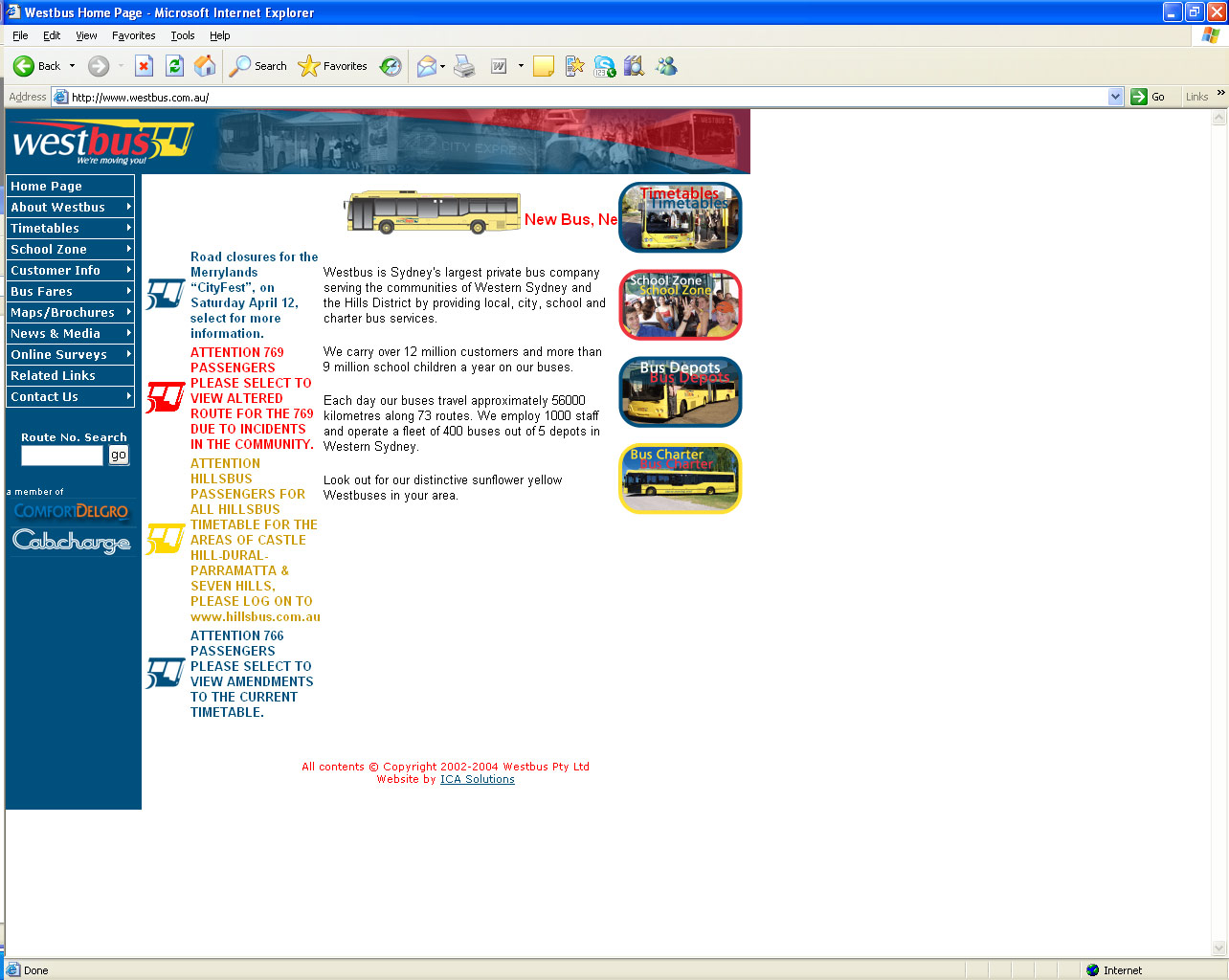Open the Messenger people icon

coord(666,66)
